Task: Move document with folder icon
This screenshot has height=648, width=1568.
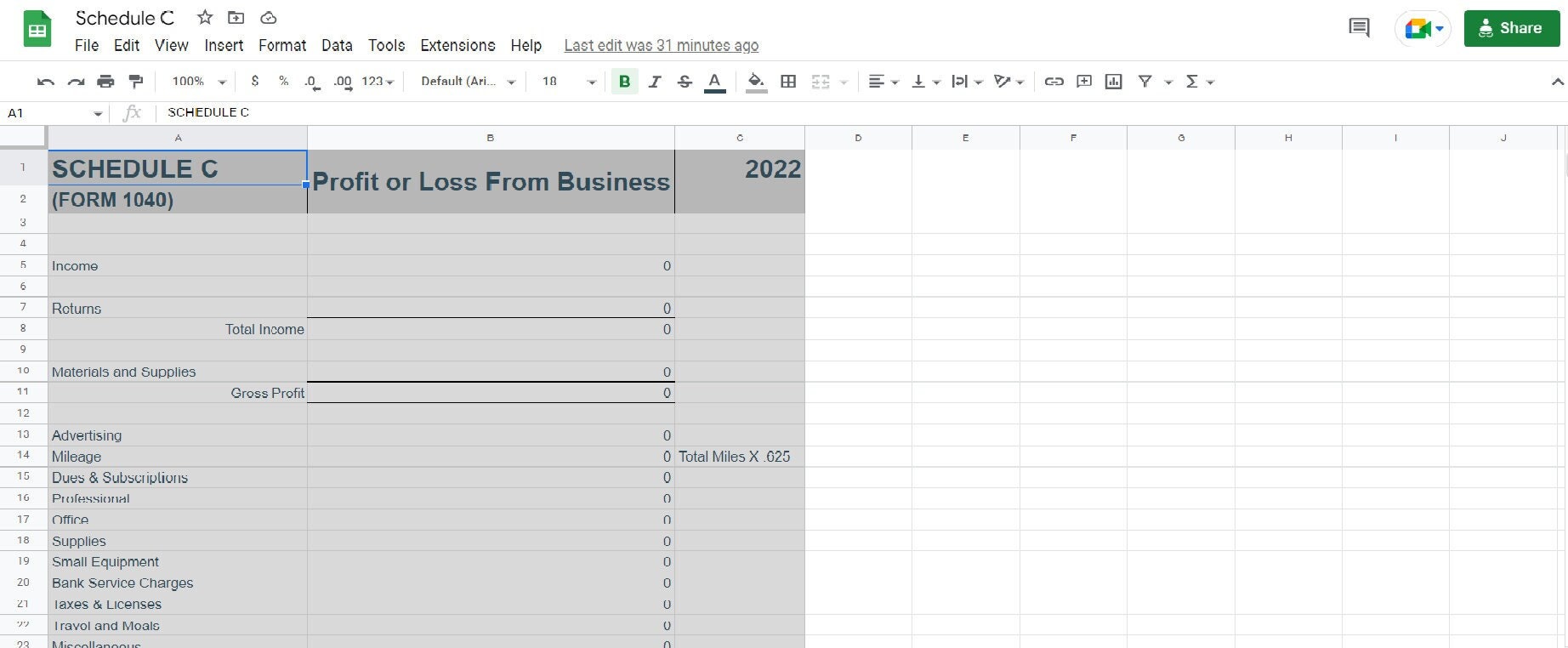Action: click(236, 17)
